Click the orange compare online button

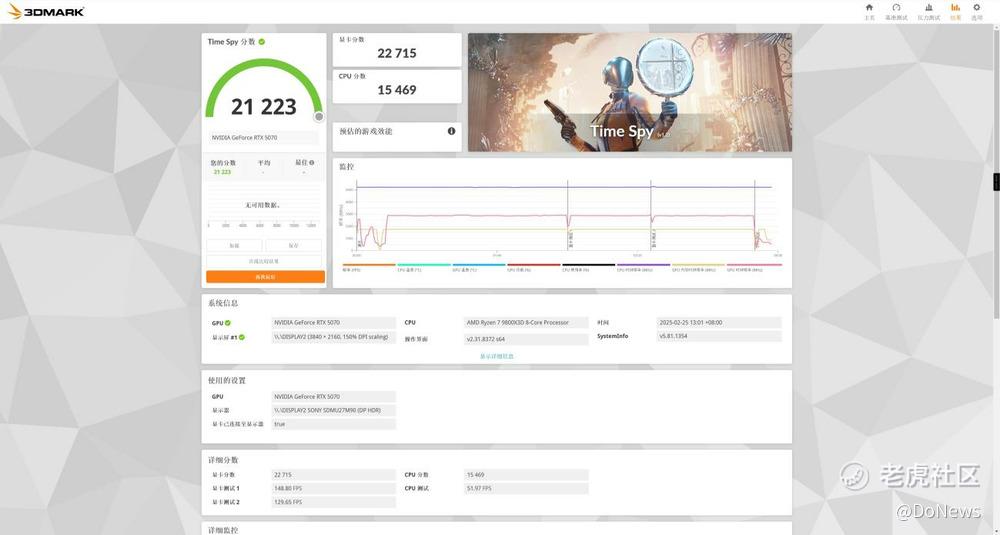265,277
